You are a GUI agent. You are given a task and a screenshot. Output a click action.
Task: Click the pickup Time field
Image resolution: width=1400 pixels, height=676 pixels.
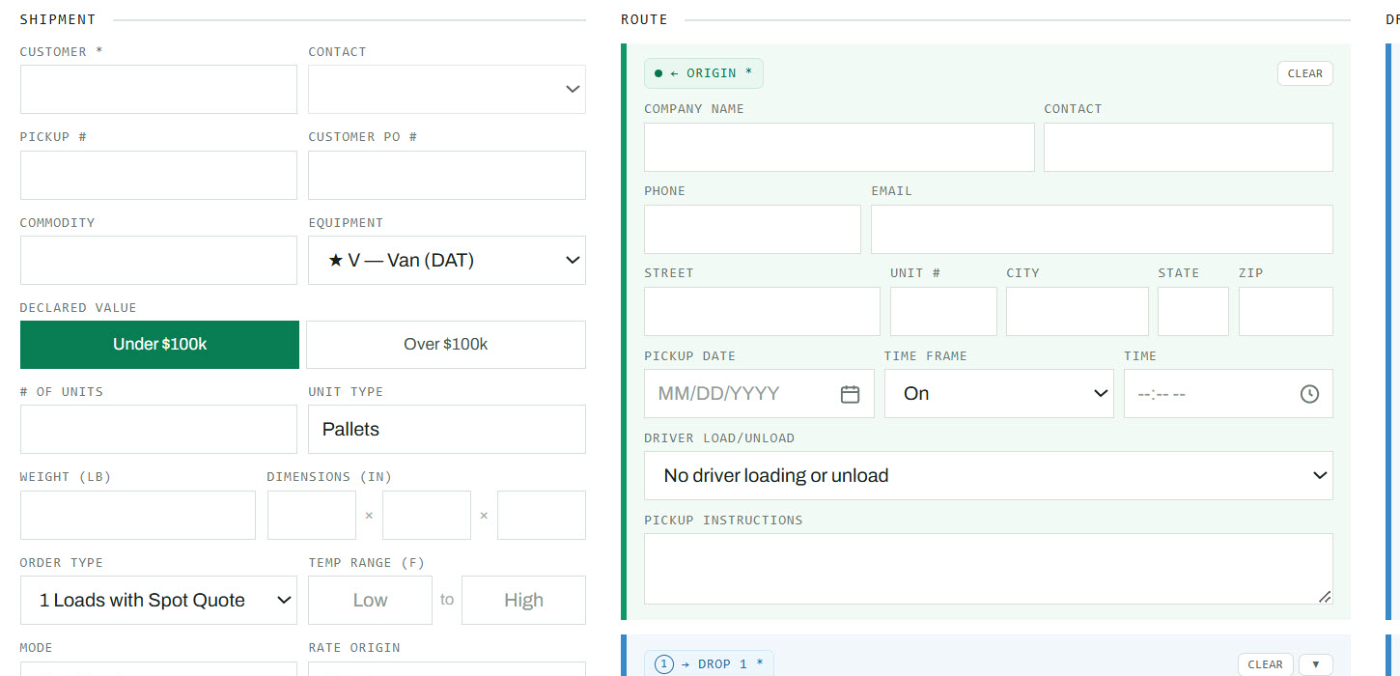pyautogui.click(x=1228, y=394)
